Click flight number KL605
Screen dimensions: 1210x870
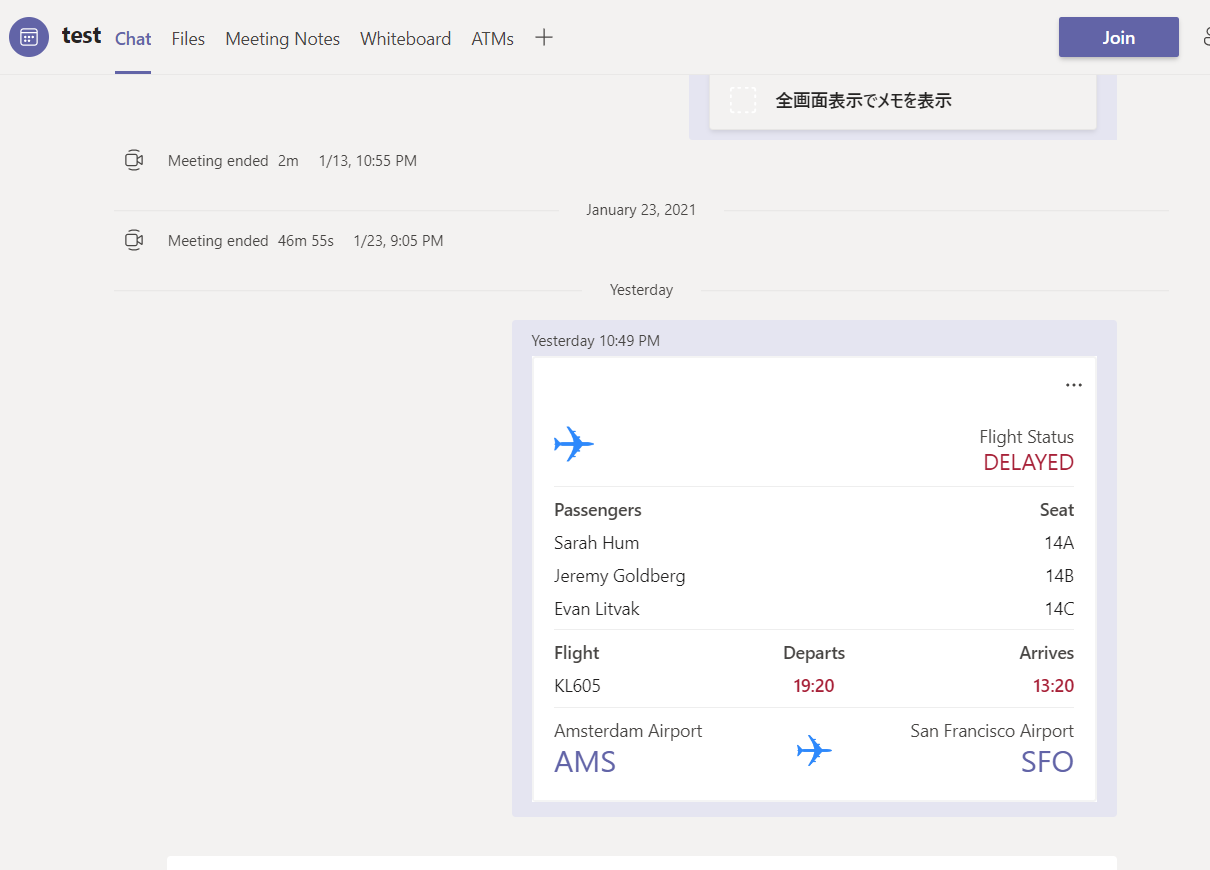(x=577, y=686)
